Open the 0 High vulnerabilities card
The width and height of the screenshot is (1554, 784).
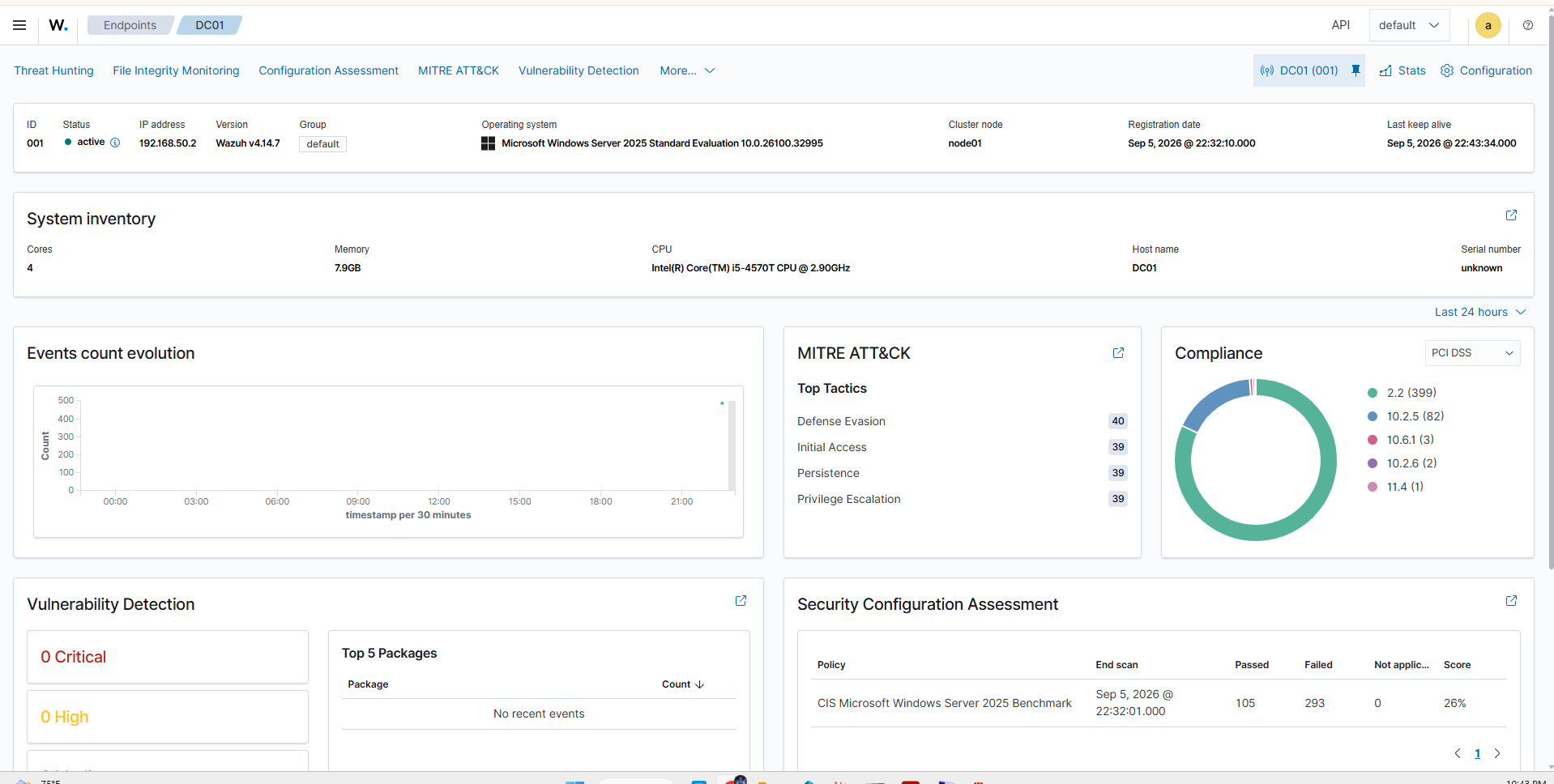[168, 717]
